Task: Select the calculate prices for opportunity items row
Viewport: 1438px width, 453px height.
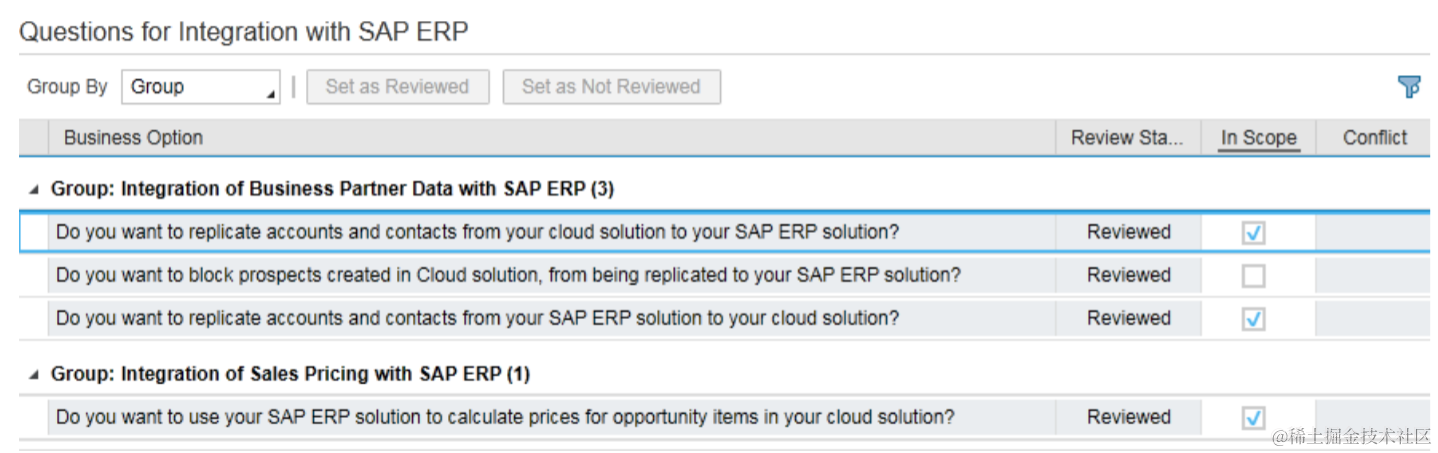Action: [x=505, y=417]
